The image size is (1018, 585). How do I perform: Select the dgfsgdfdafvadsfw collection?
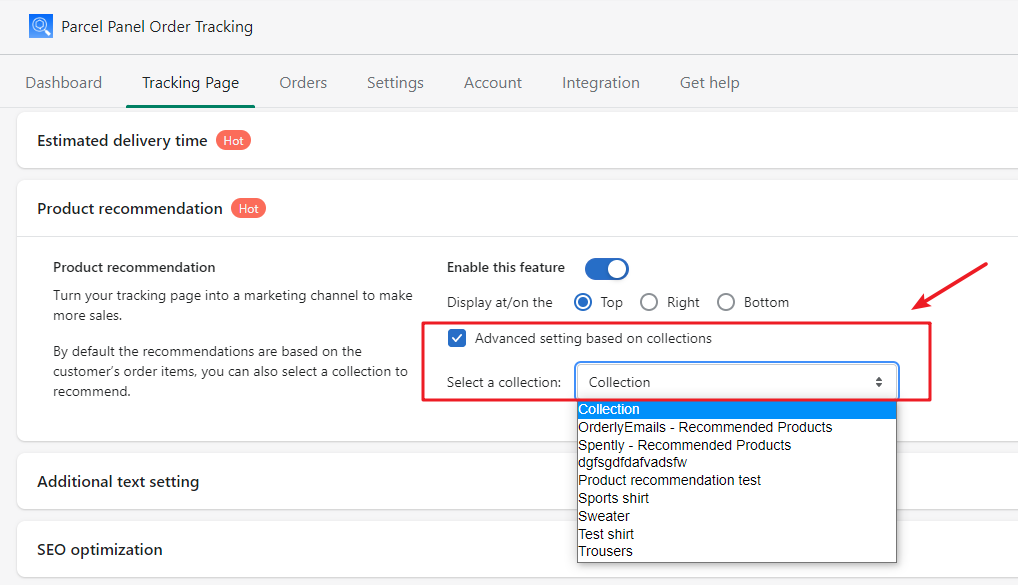click(737, 462)
